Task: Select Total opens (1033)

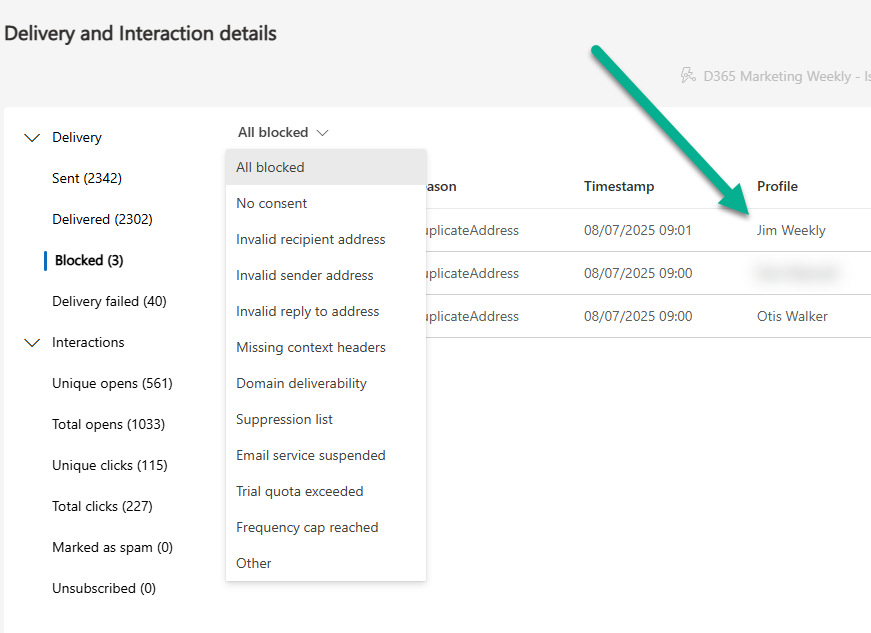Action: pos(108,424)
